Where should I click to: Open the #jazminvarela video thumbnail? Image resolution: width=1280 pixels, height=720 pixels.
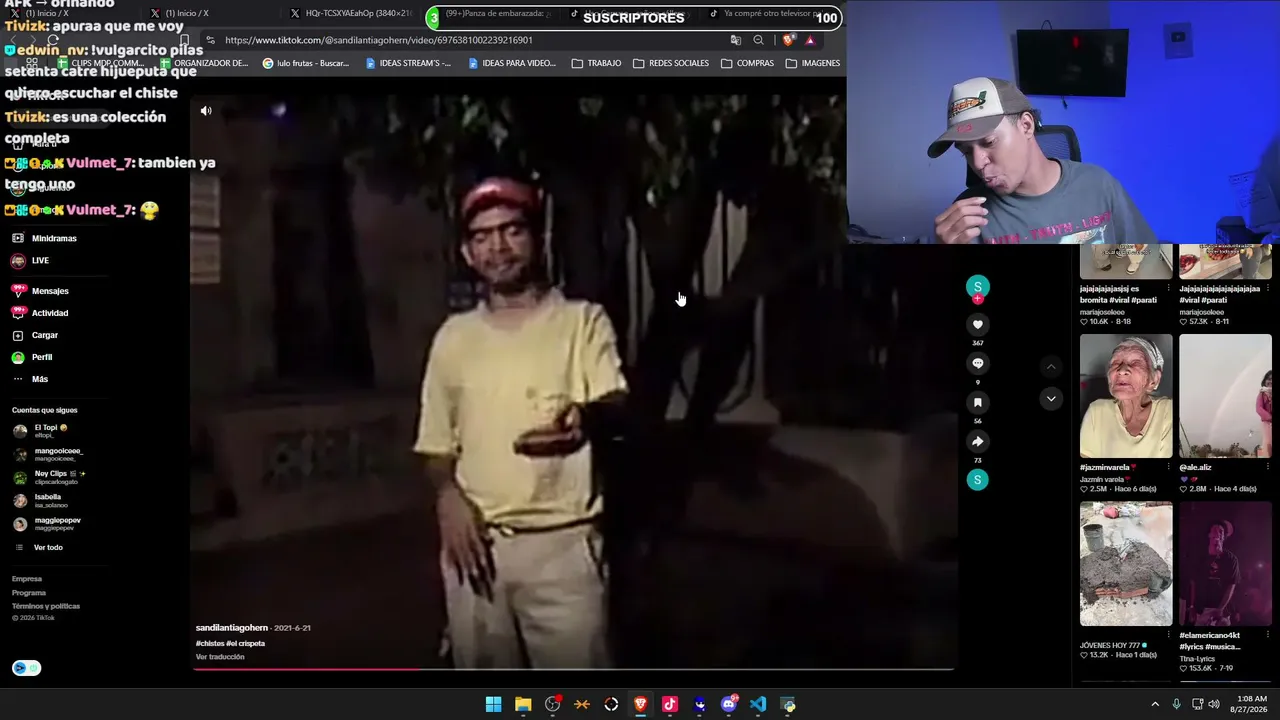click(1126, 396)
